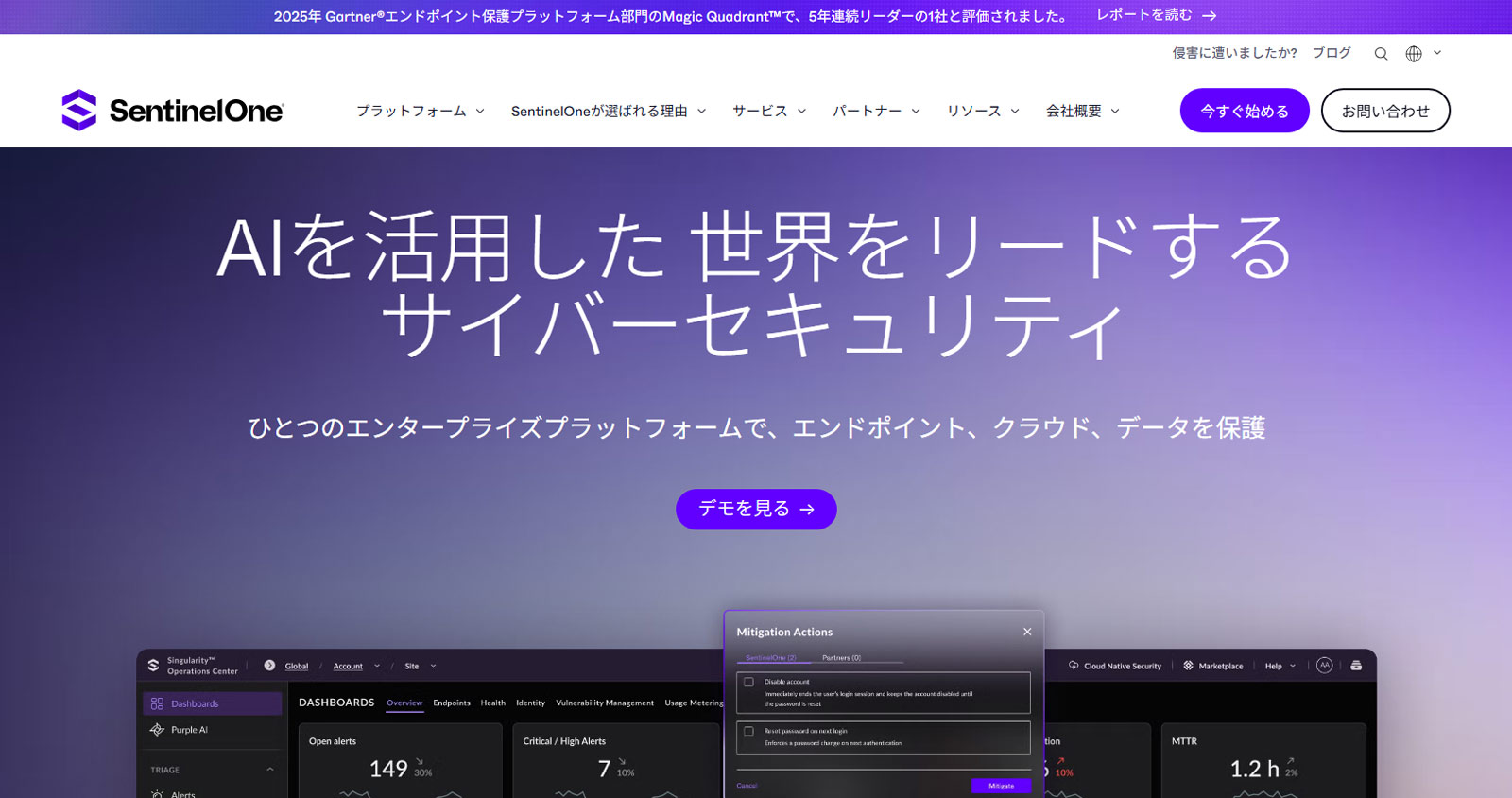This screenshot has height=798, width=1512.
Task: Check the Disable account checkbox
Action: (748, 682)
